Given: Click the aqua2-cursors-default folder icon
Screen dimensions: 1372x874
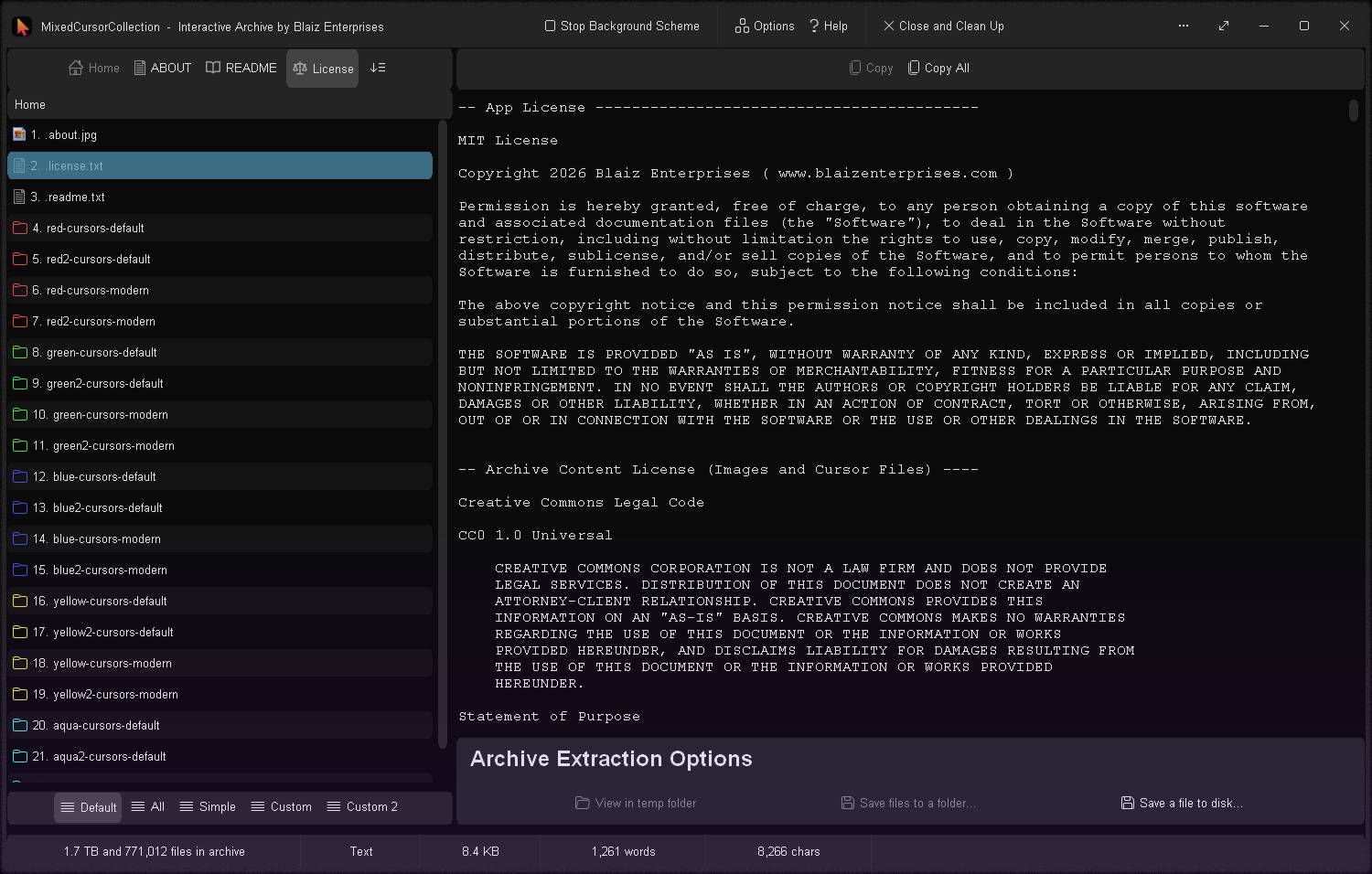Looking at the screenshot, I should pos(20,756).
